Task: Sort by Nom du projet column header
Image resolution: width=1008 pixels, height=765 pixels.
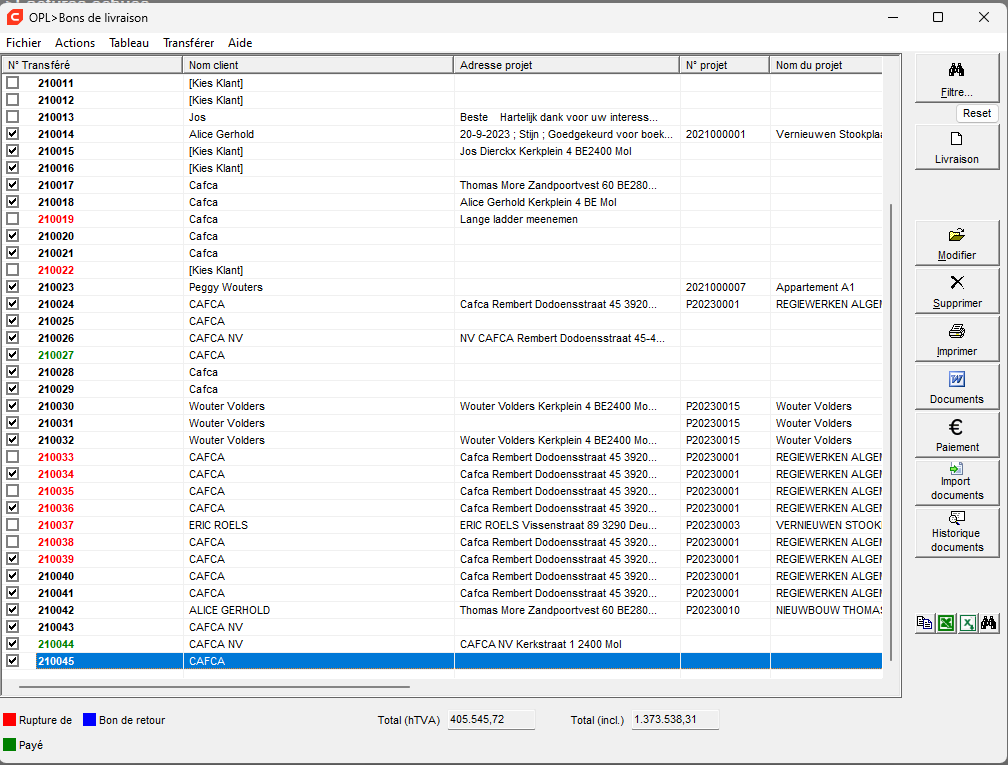Action: (826, 65)
